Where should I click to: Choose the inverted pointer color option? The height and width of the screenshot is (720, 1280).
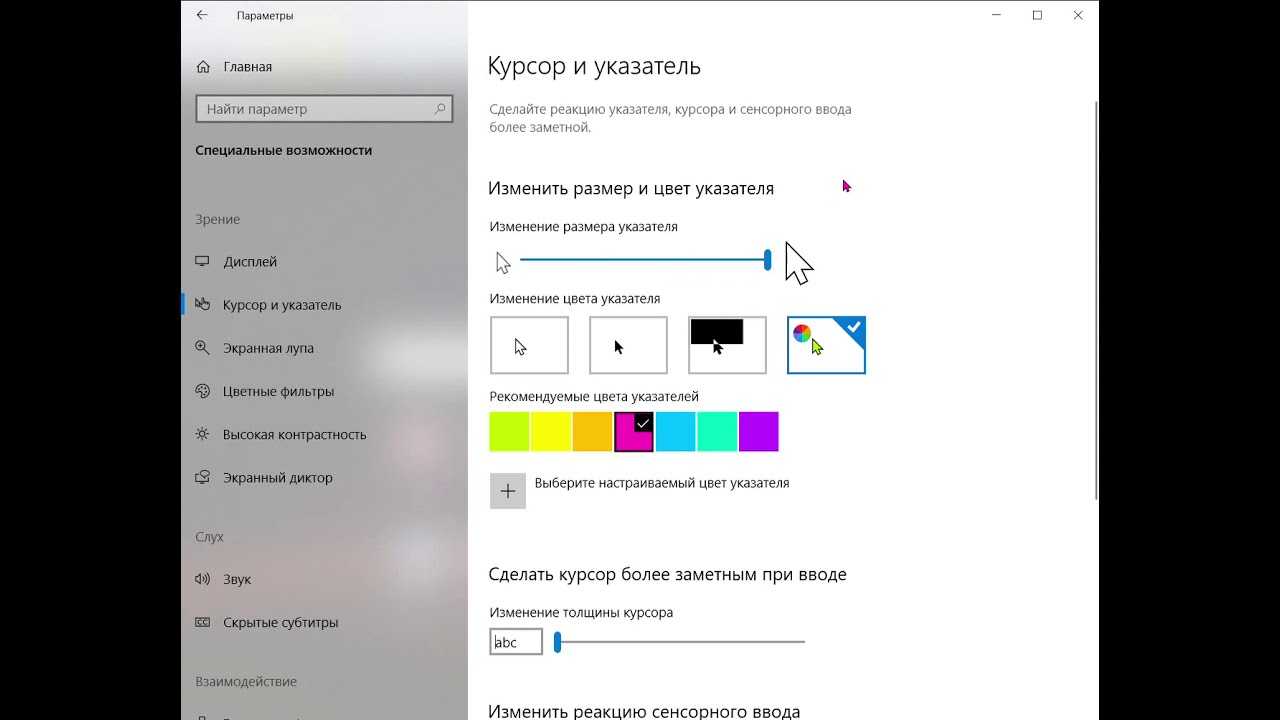727,345
